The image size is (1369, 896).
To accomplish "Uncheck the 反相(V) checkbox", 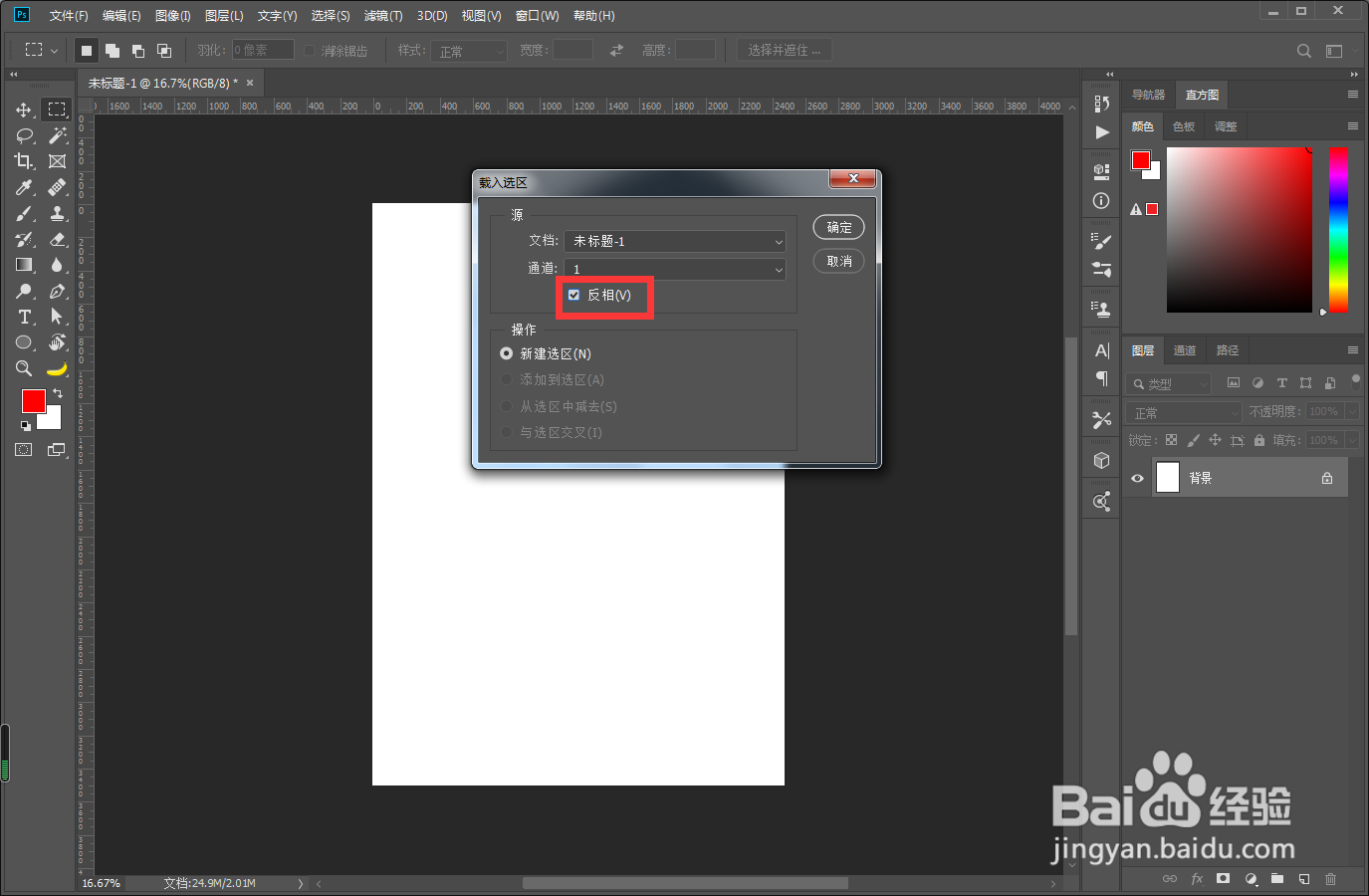I will 573,295.
